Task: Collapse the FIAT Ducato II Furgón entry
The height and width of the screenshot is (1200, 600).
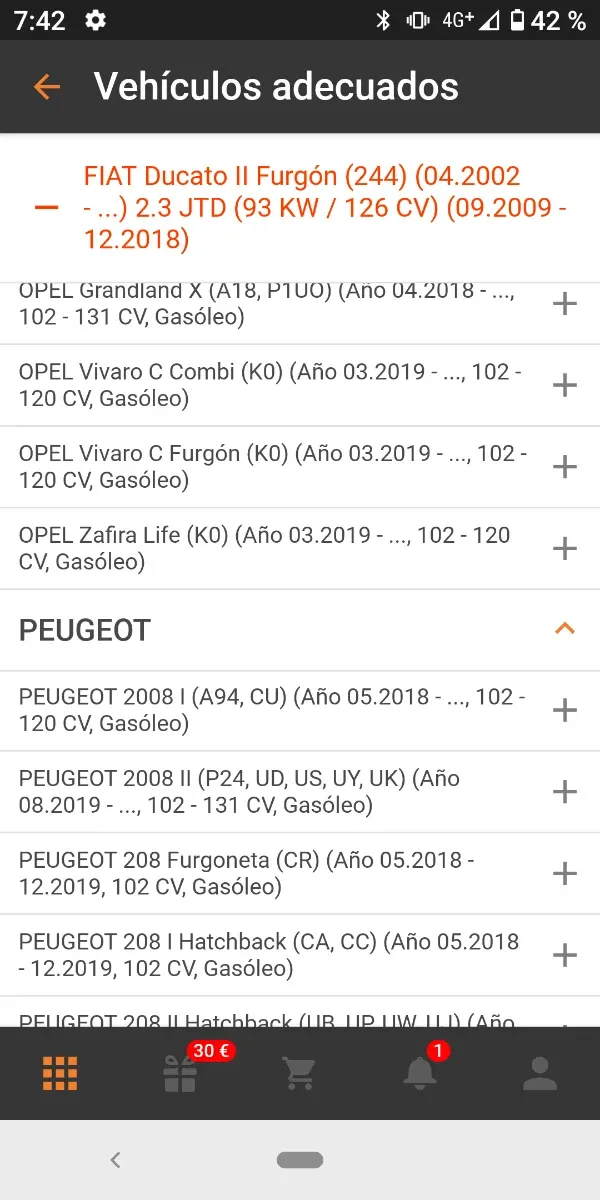Action: pyautogui.click(x=44, y=207)
